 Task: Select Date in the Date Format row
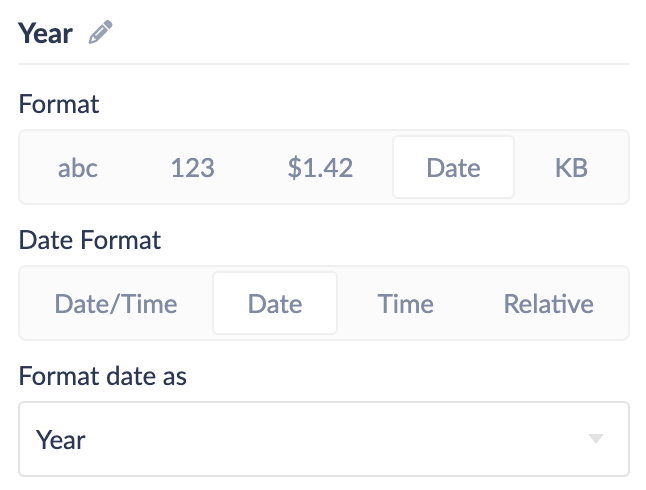[275, 303]
